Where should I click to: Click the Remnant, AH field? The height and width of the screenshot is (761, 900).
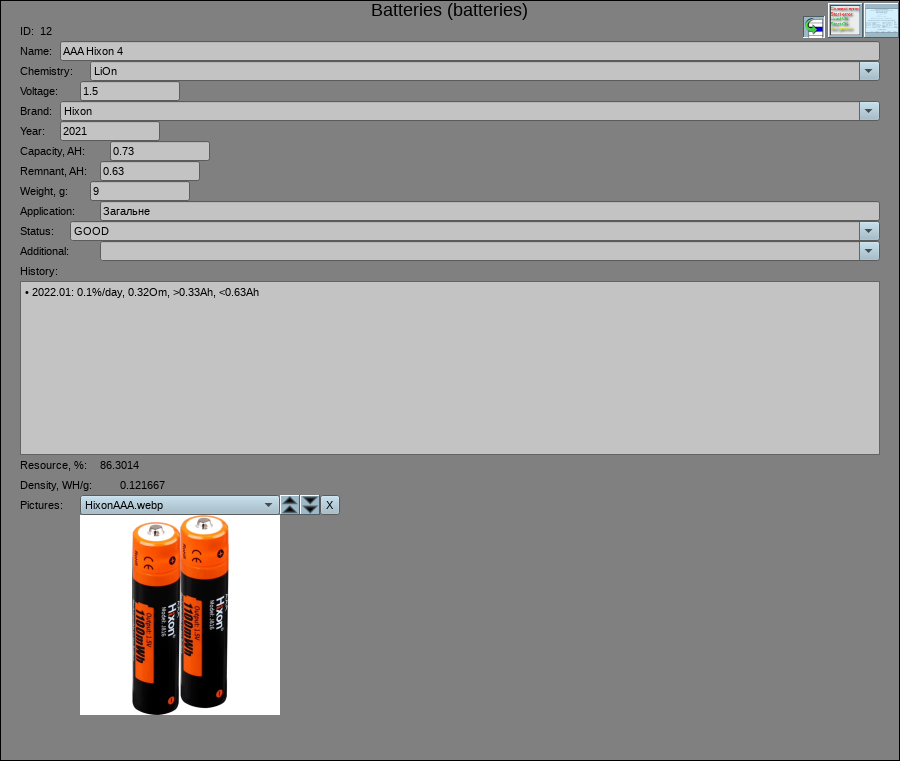tap(149, 171)
